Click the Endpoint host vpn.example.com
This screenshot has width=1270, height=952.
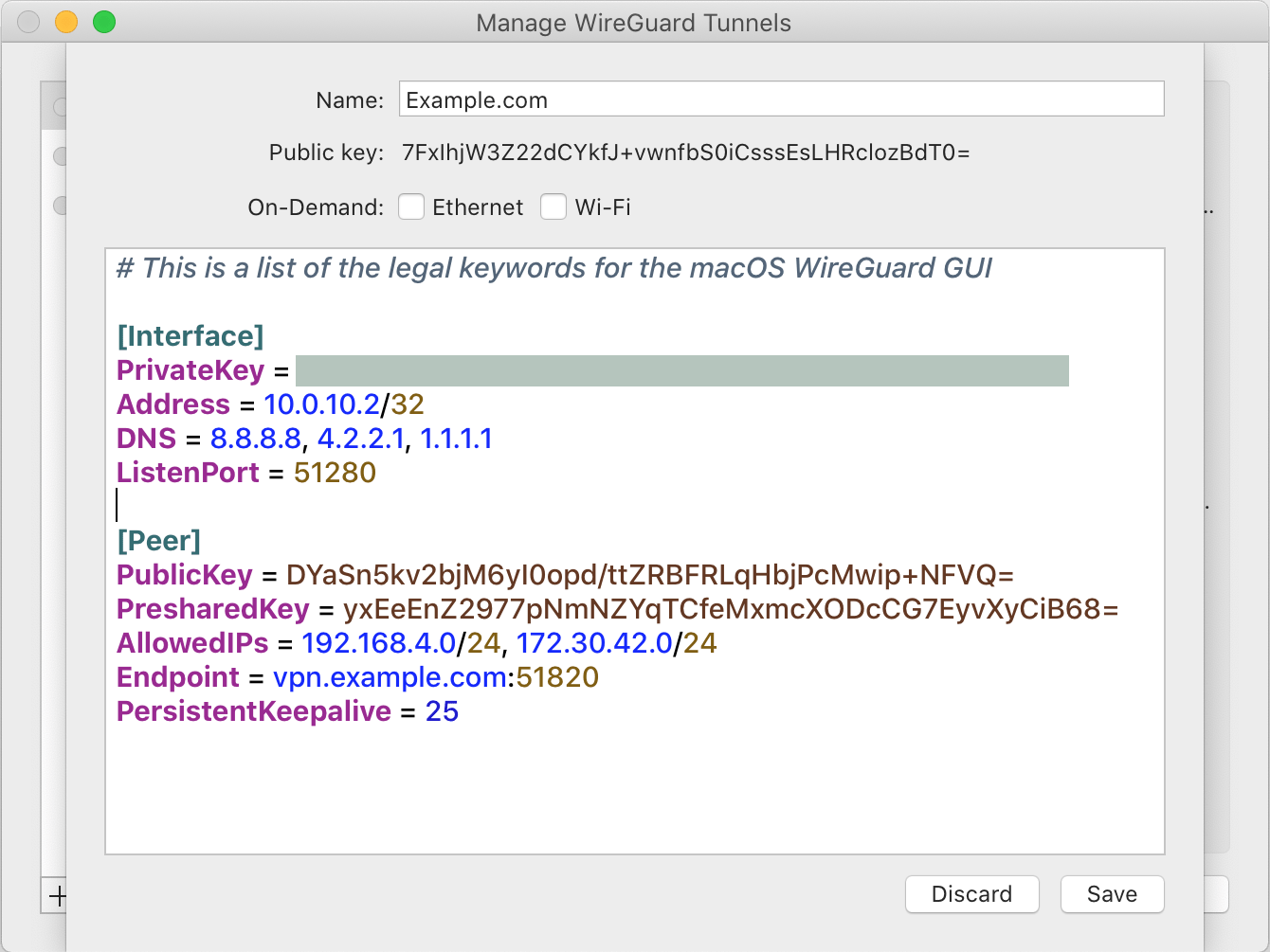coord(390,677)
